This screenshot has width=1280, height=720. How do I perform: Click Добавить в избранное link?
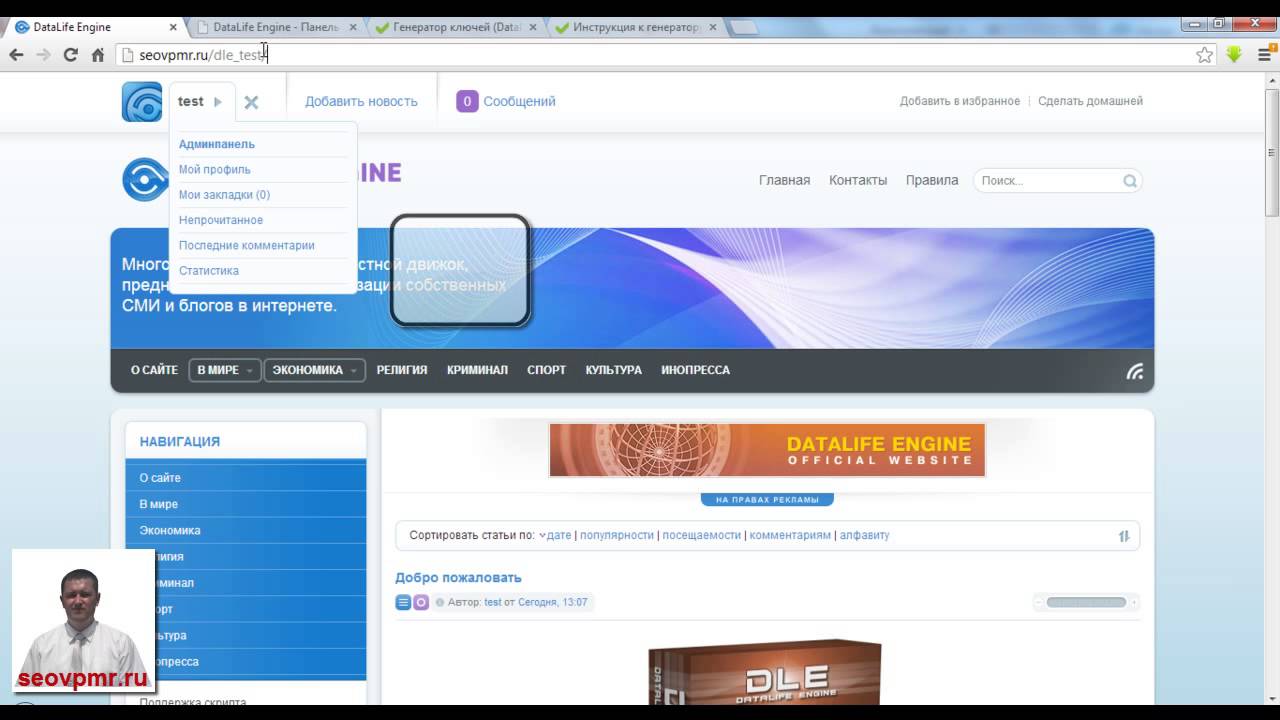960,101
